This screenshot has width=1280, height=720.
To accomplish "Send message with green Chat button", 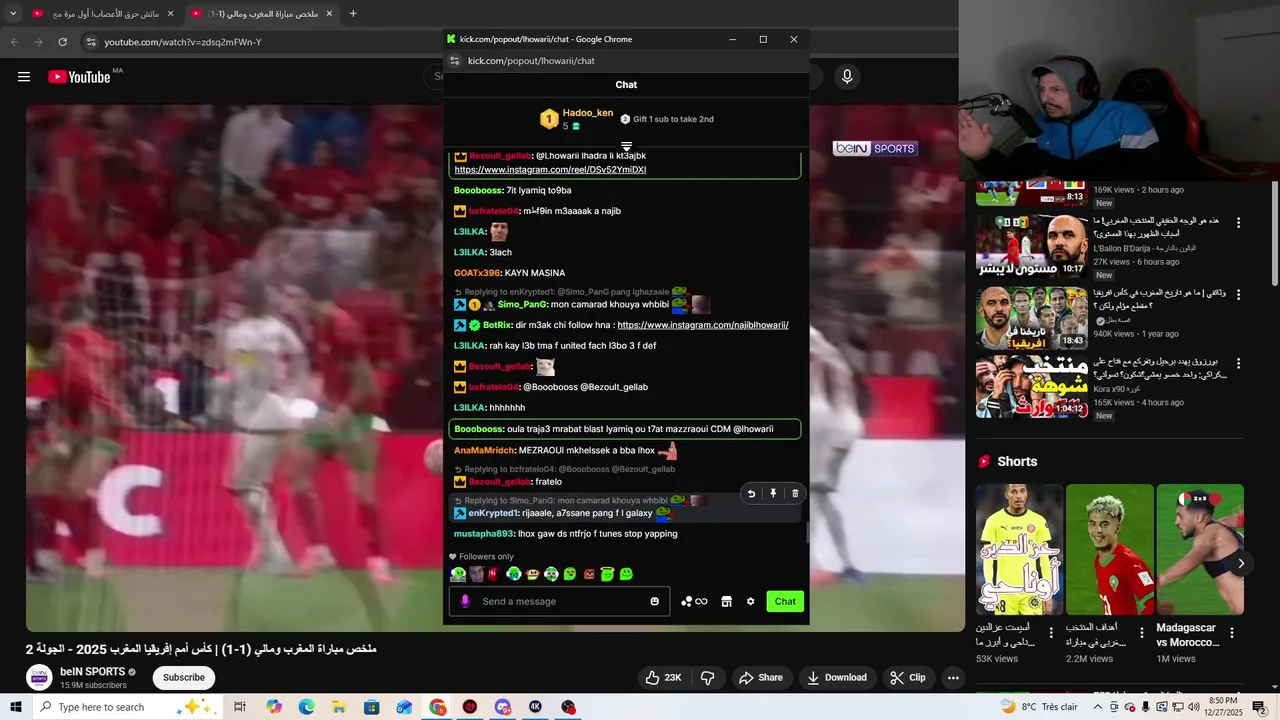I will pyautogui.click(x=785, y=601).
